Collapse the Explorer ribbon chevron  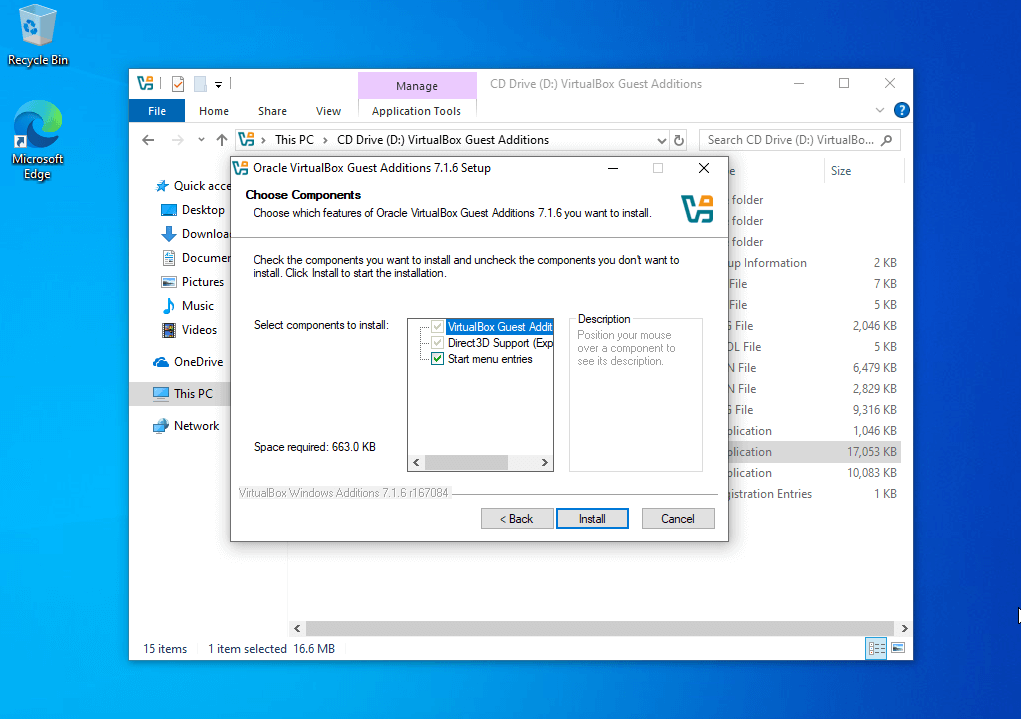pyautogui.click(x=880, y=110)
